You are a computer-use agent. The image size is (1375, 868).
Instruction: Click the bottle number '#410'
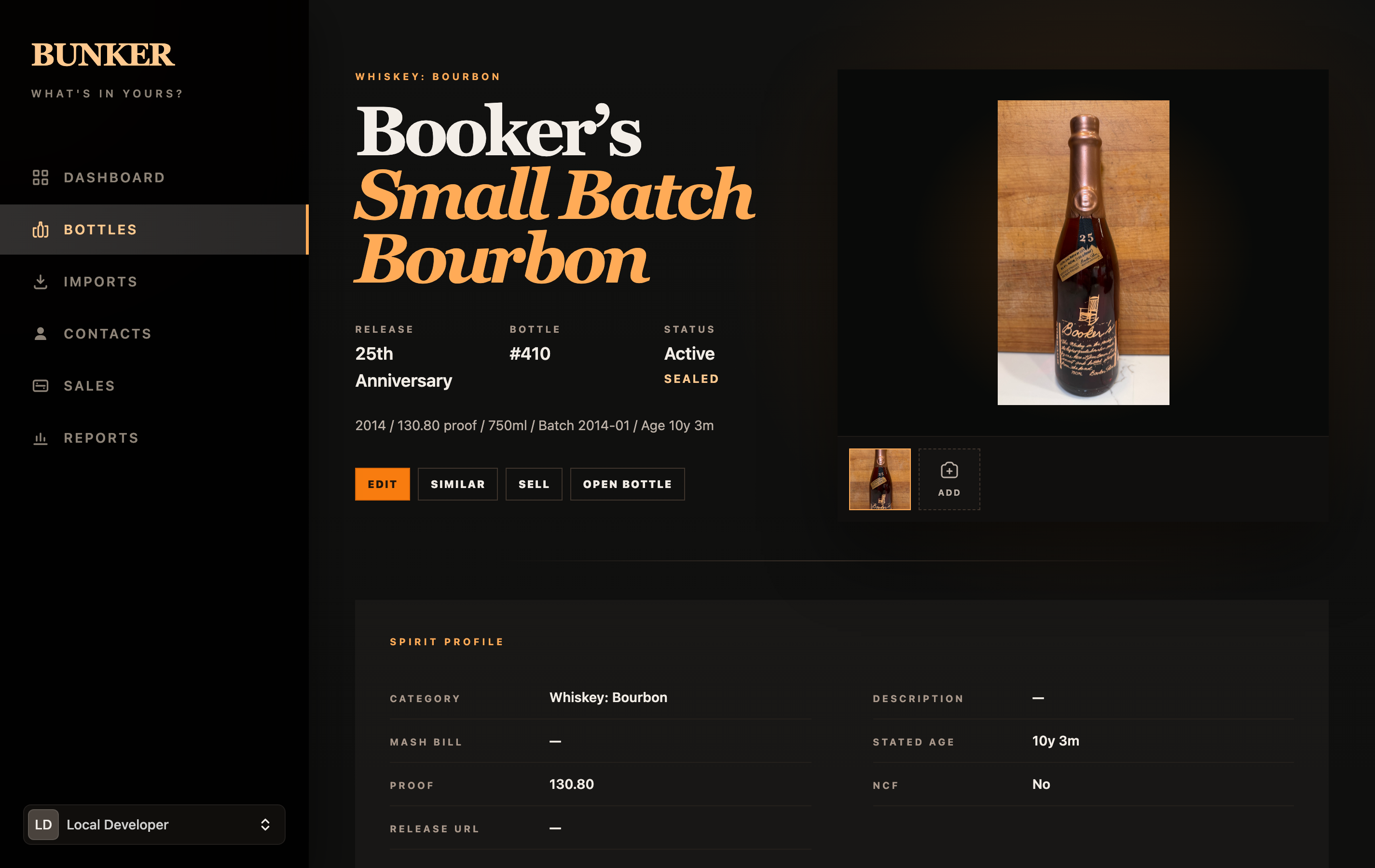pyautogui.click(x=530, y=354)
